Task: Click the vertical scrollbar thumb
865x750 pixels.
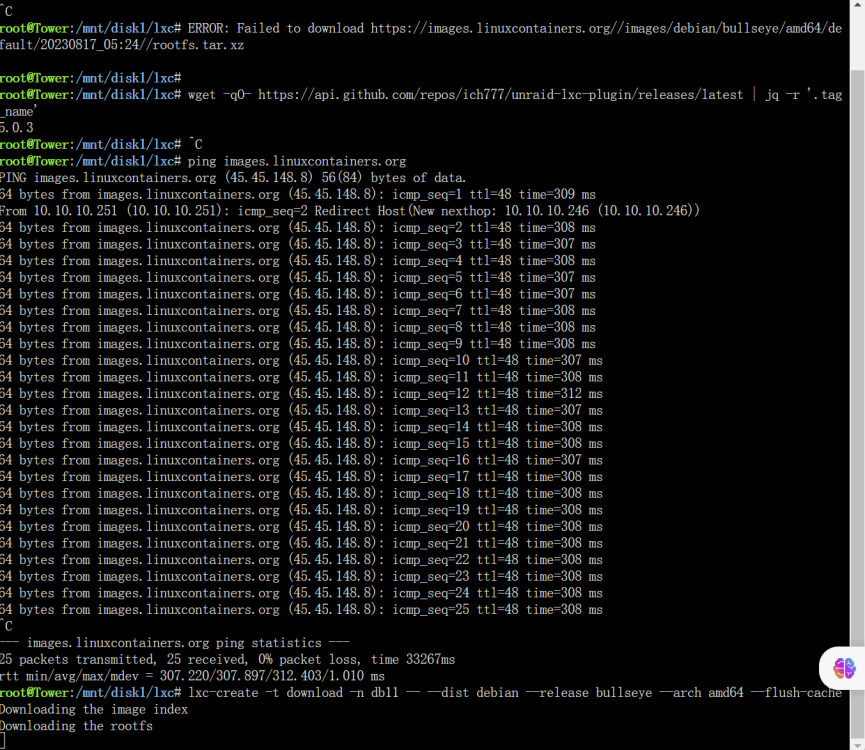Action: 857,402
